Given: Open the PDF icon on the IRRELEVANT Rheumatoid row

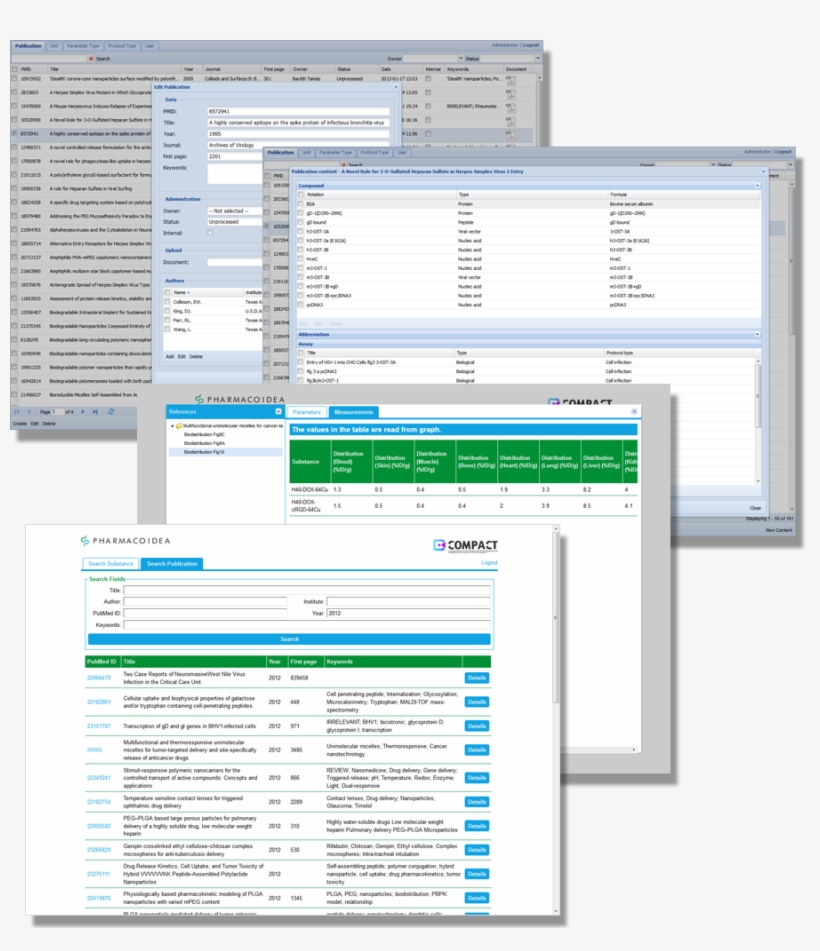Looking at the screenshot, I should coord(511,107).
